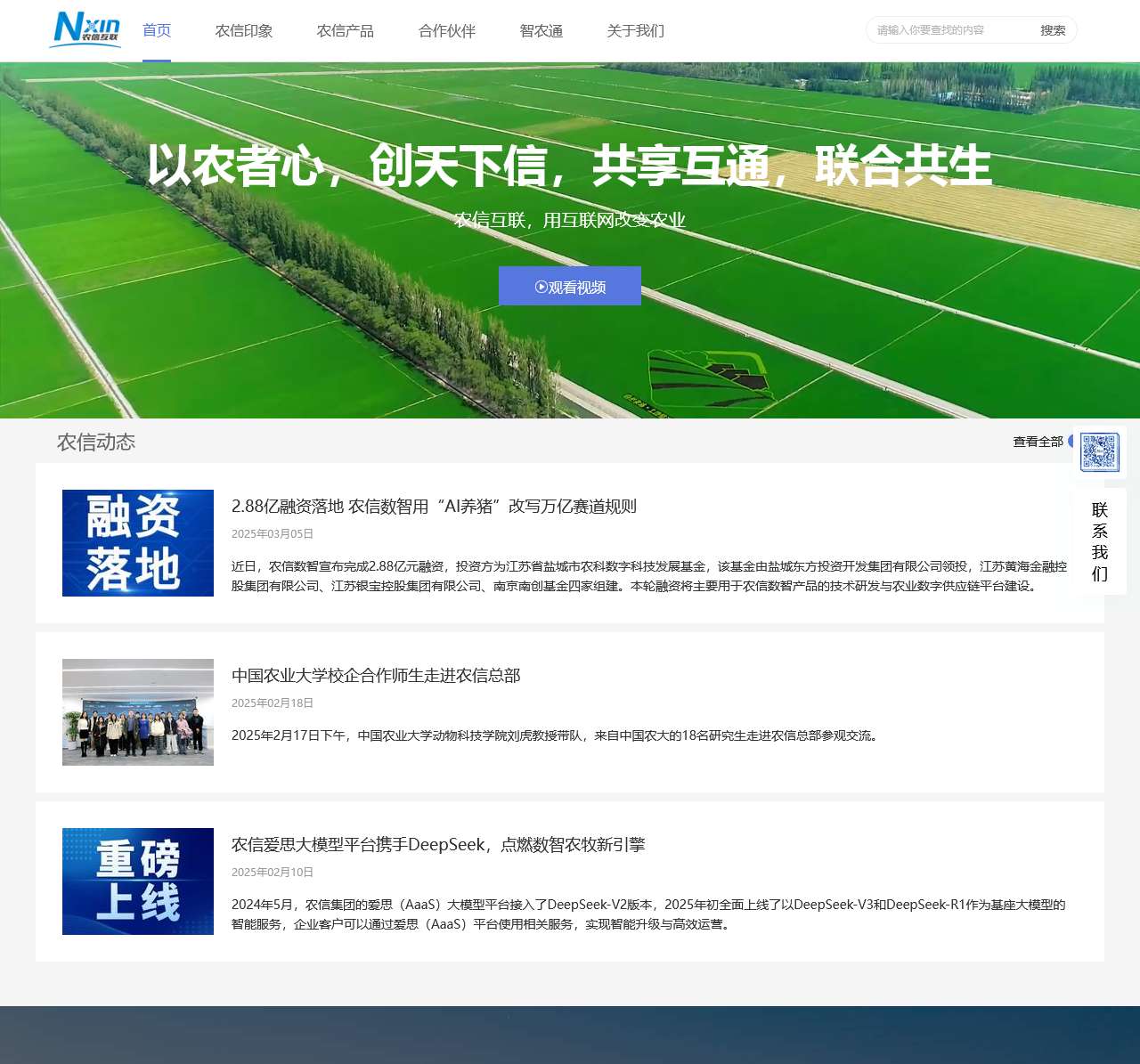Click the date 2025年02月10日

pyautogui.click(x=273, y=873)
